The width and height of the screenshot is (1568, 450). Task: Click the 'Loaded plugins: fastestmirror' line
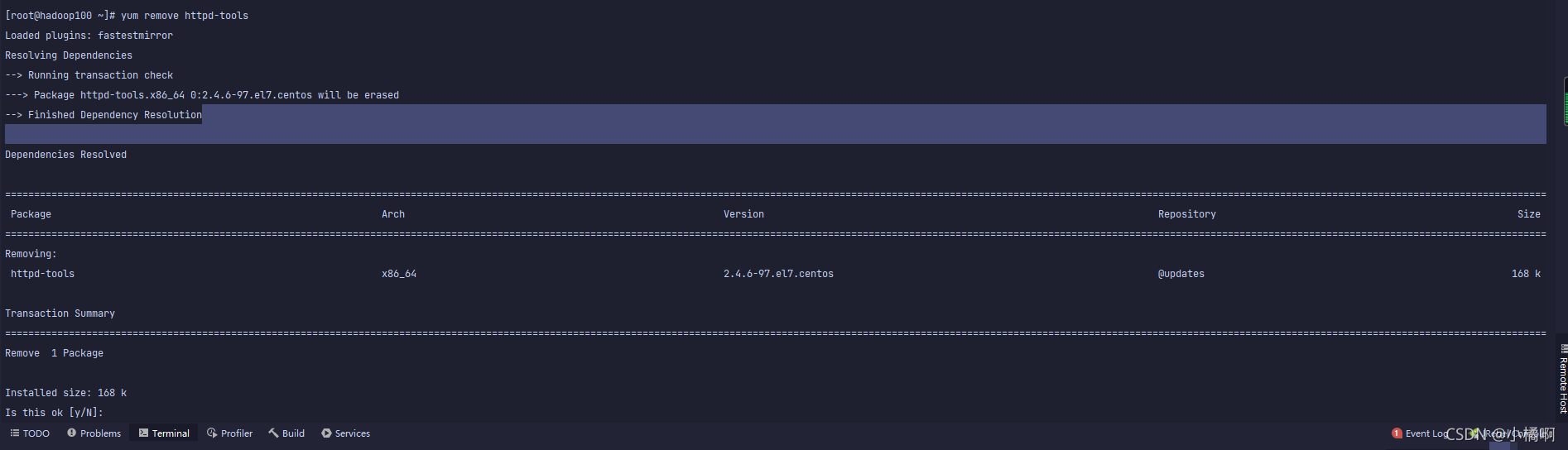click(x=89, y=36)
